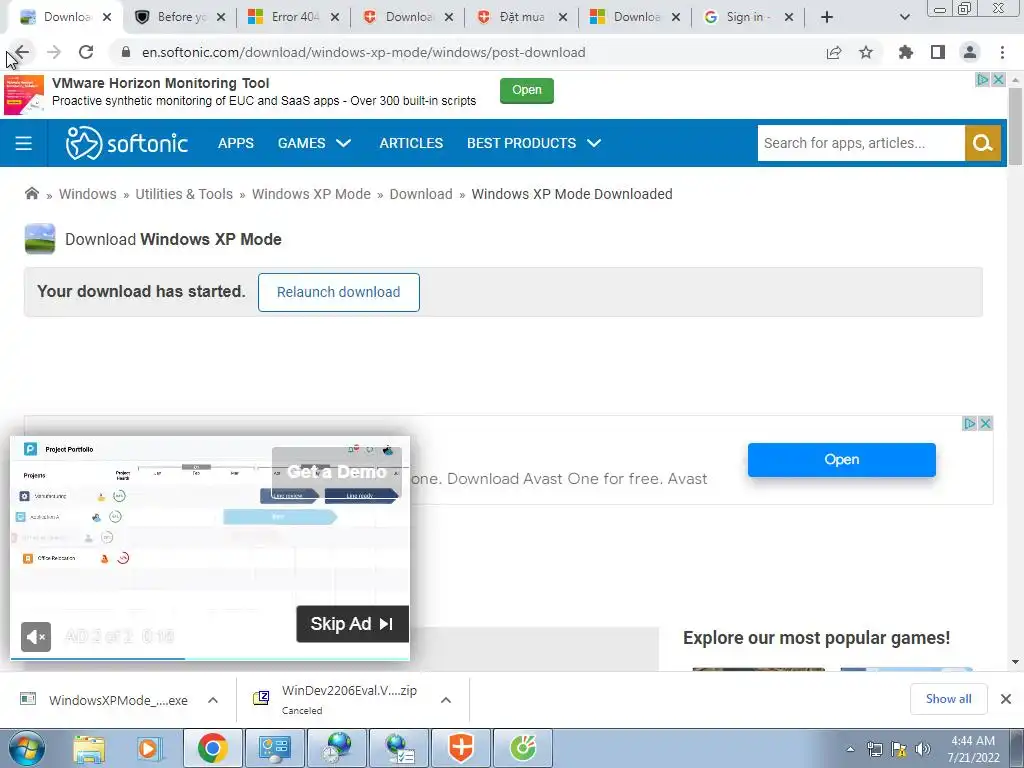Viewport: 1024px width, 768px height.
Task: Open Softonic hamburger menu
Action: tap(24, 143)
